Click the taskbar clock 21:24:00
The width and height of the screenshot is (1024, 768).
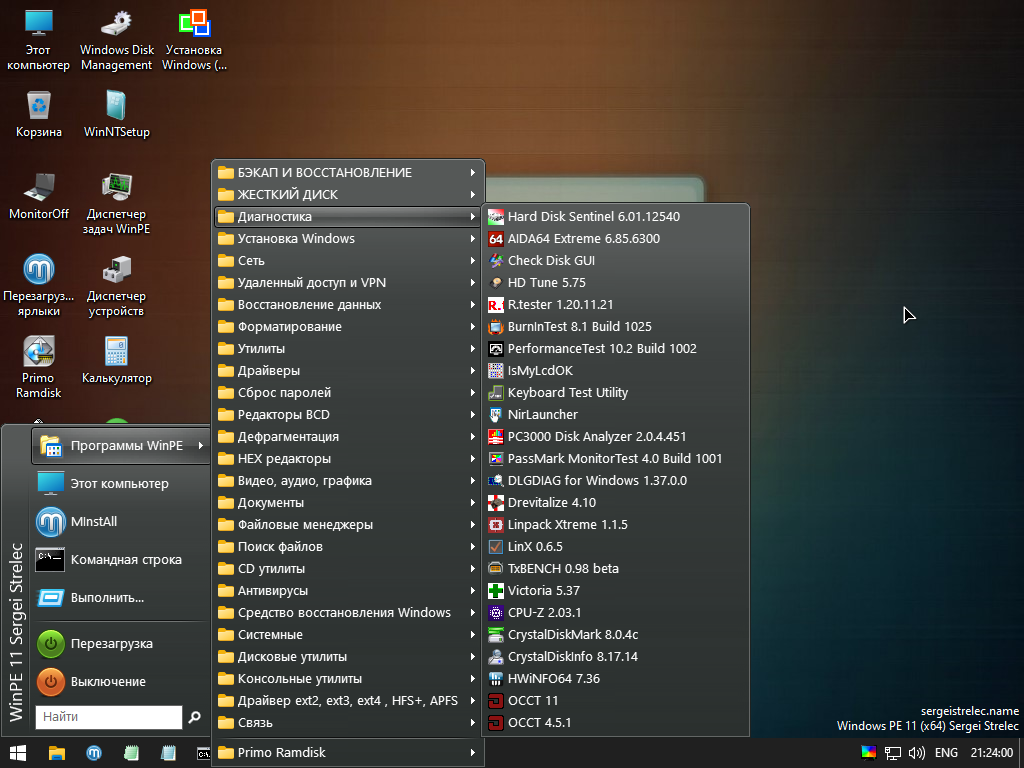991,753
